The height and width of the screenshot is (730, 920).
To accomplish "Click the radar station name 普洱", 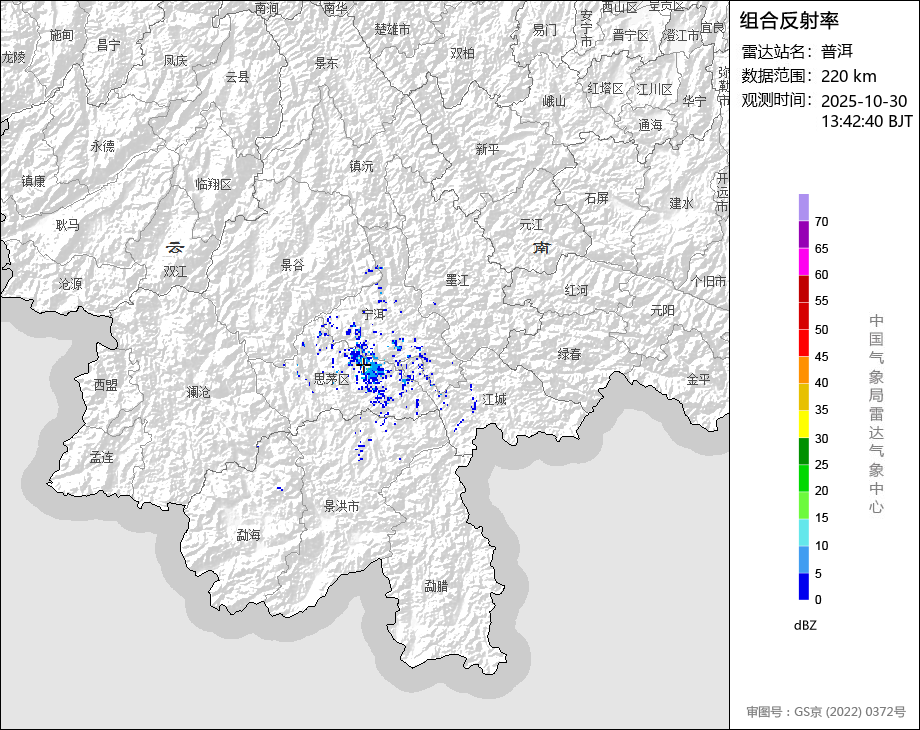I will [x=837, y=51].
